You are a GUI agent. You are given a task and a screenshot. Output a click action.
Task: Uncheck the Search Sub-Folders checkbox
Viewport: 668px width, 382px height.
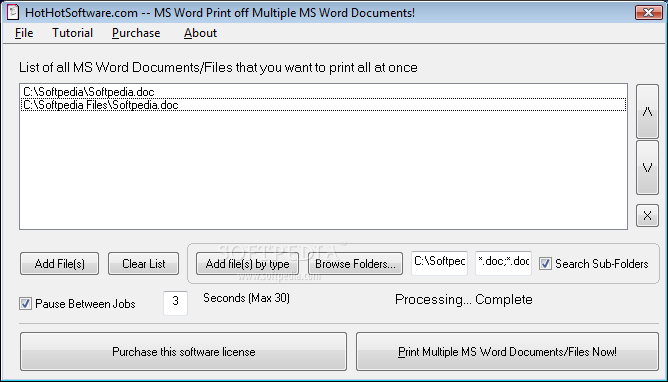545,264
